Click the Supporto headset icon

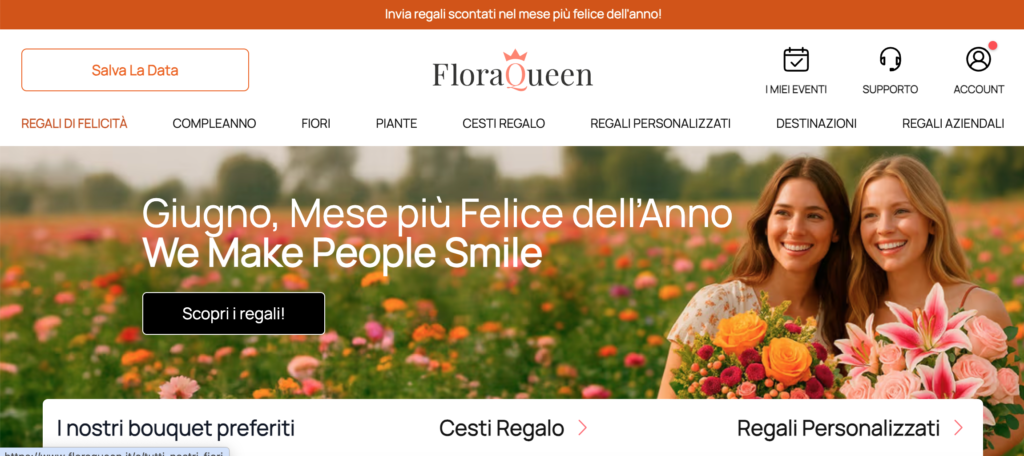pyautogui.click(x=890, y=59)
